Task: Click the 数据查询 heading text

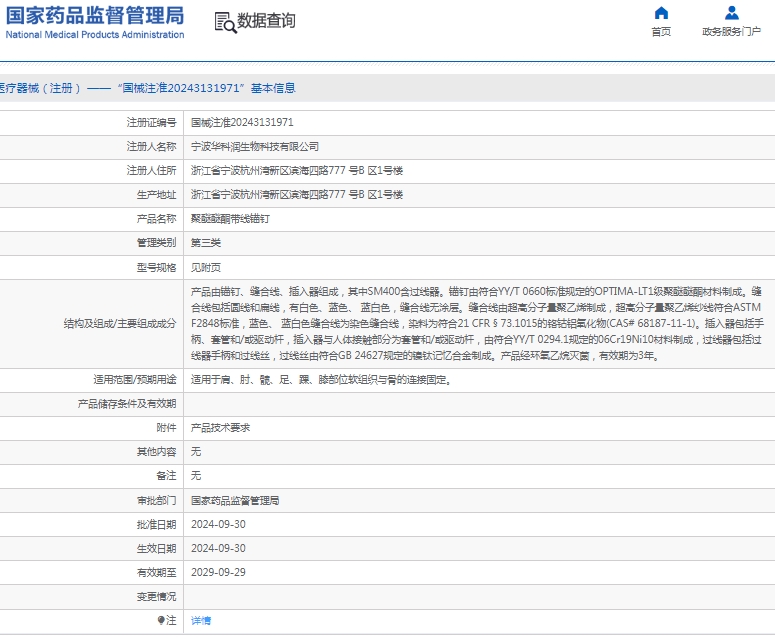Action: (x=266, y=21)
